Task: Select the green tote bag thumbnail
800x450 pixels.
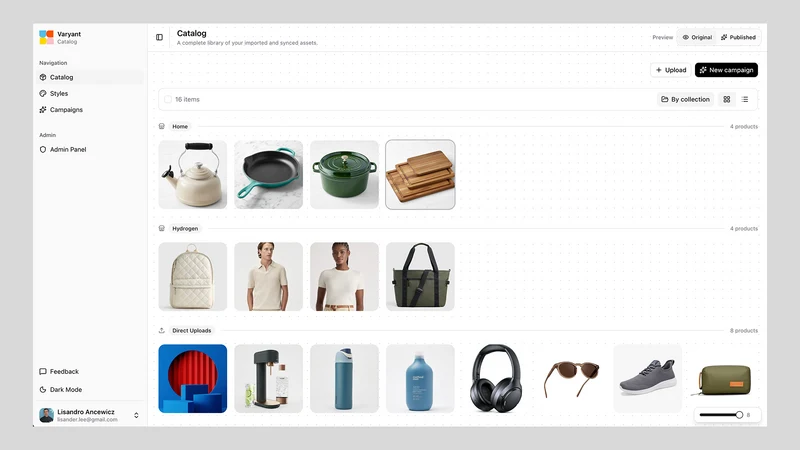Action: pyautogui.click(x=420, y=277)
